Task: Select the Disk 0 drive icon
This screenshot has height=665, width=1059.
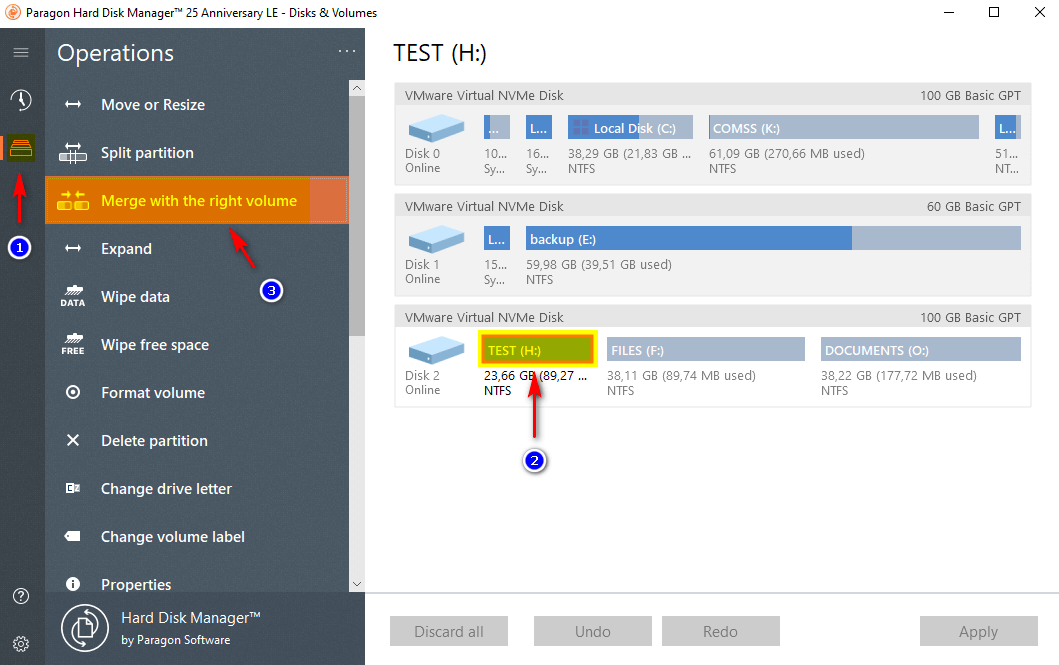Action: coord(436,128)
